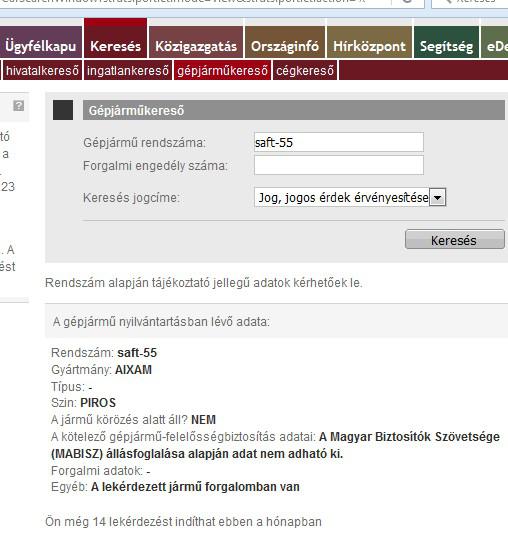Click the dark square Gépjárműkereső panel icon
Image resolution: width=508 pixels, height=542 pixels.
point(63,110)
